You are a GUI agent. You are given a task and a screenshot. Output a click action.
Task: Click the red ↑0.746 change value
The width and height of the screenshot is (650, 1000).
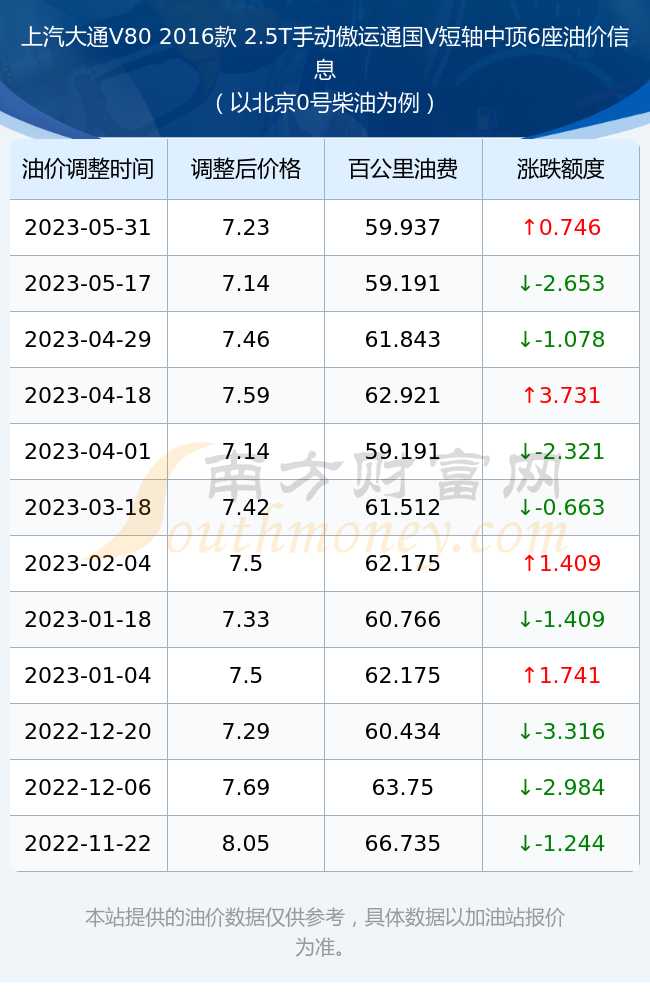[561, 228]
